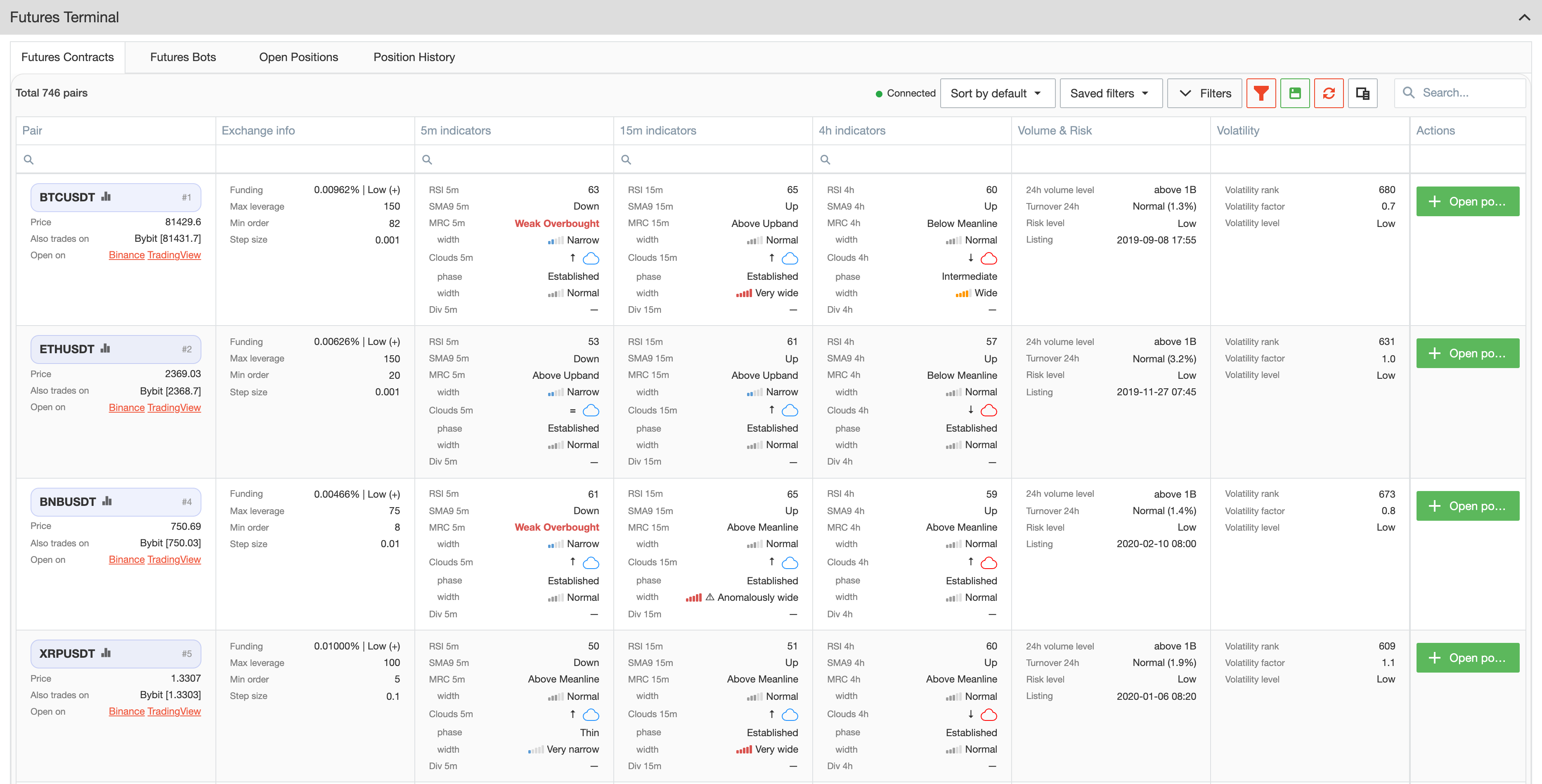The width and height of the screenshot is (1542, 784).
Task: Open position for BNBUSDT
Action: (1467, 506)
